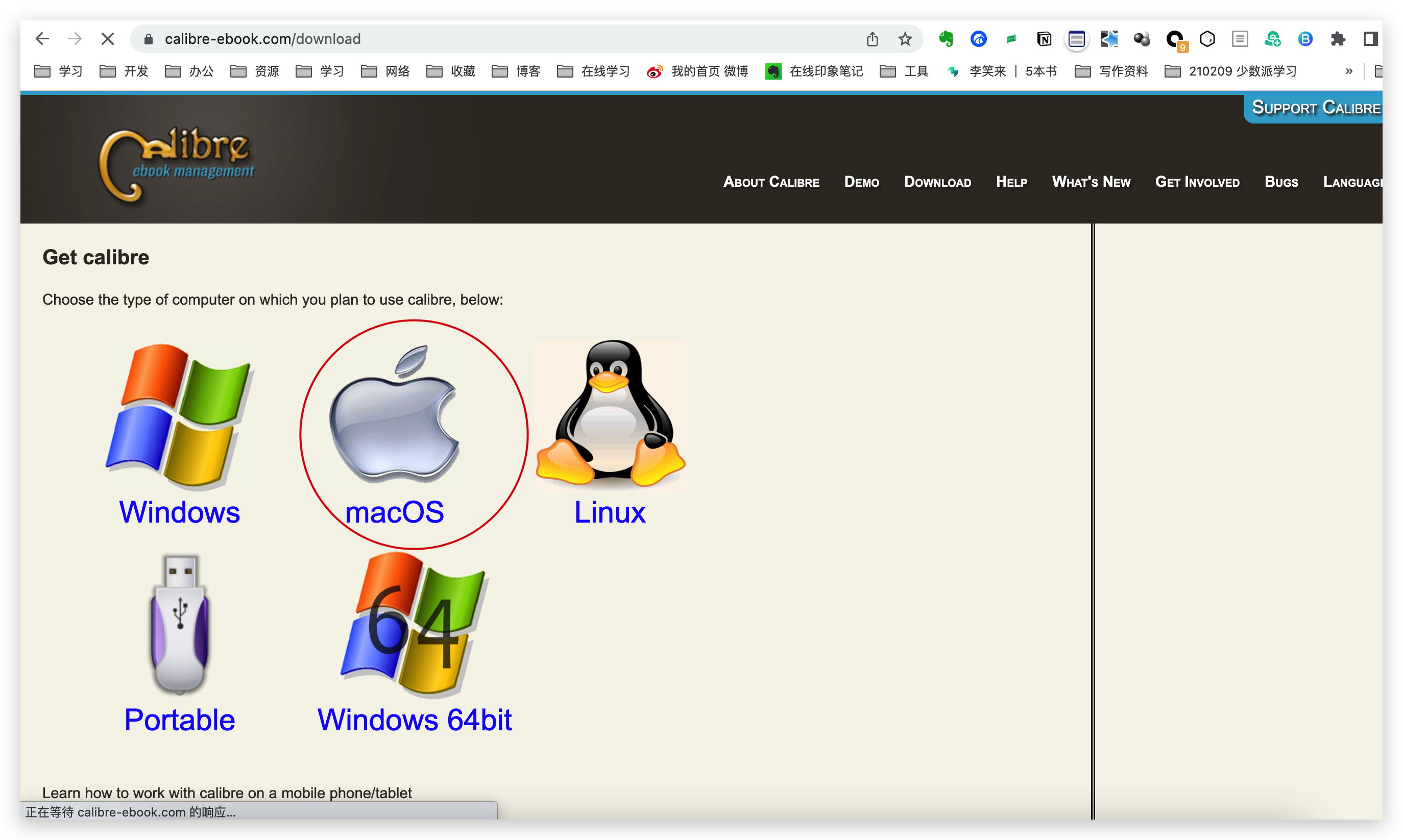Screen dimensions: 1403x840
Task: Open the Evernote extension icon
Action: point(946,38)
